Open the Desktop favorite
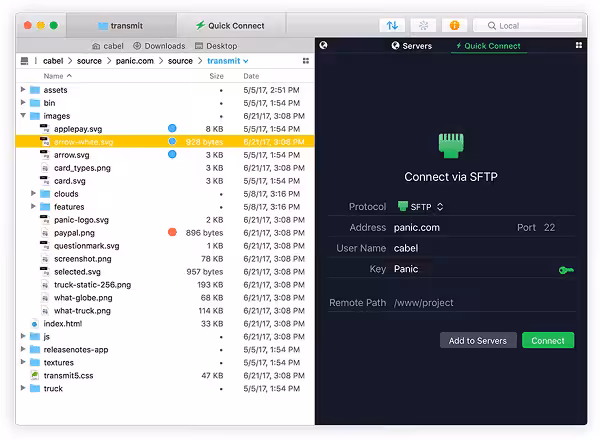Image resolution: width=600 pixels, height=440 pixels. point(216,46)
